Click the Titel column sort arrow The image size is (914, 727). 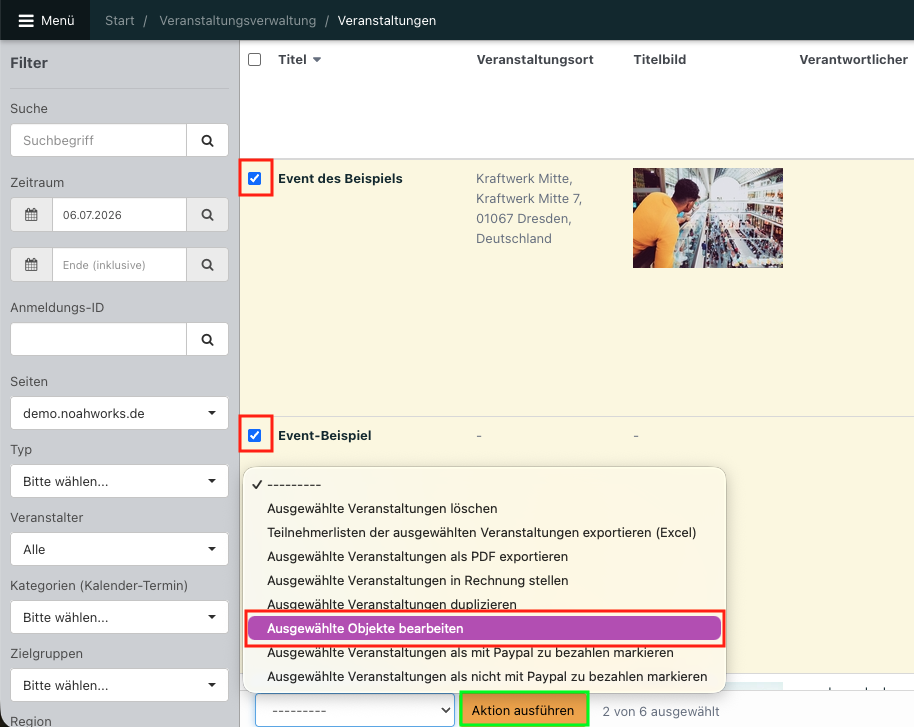coord(317,60)
